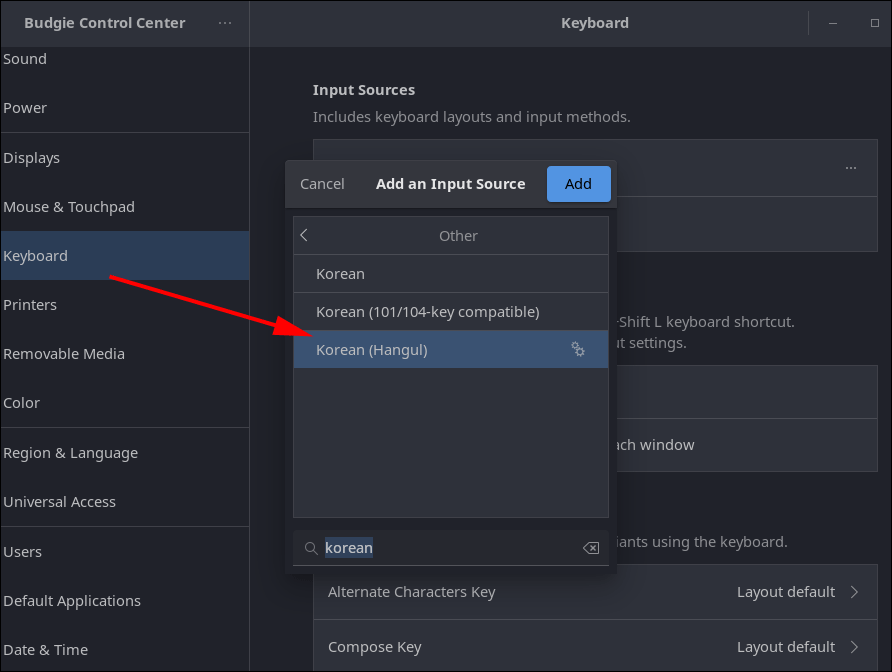Open Date & Time settings

(x=125, y=650)
